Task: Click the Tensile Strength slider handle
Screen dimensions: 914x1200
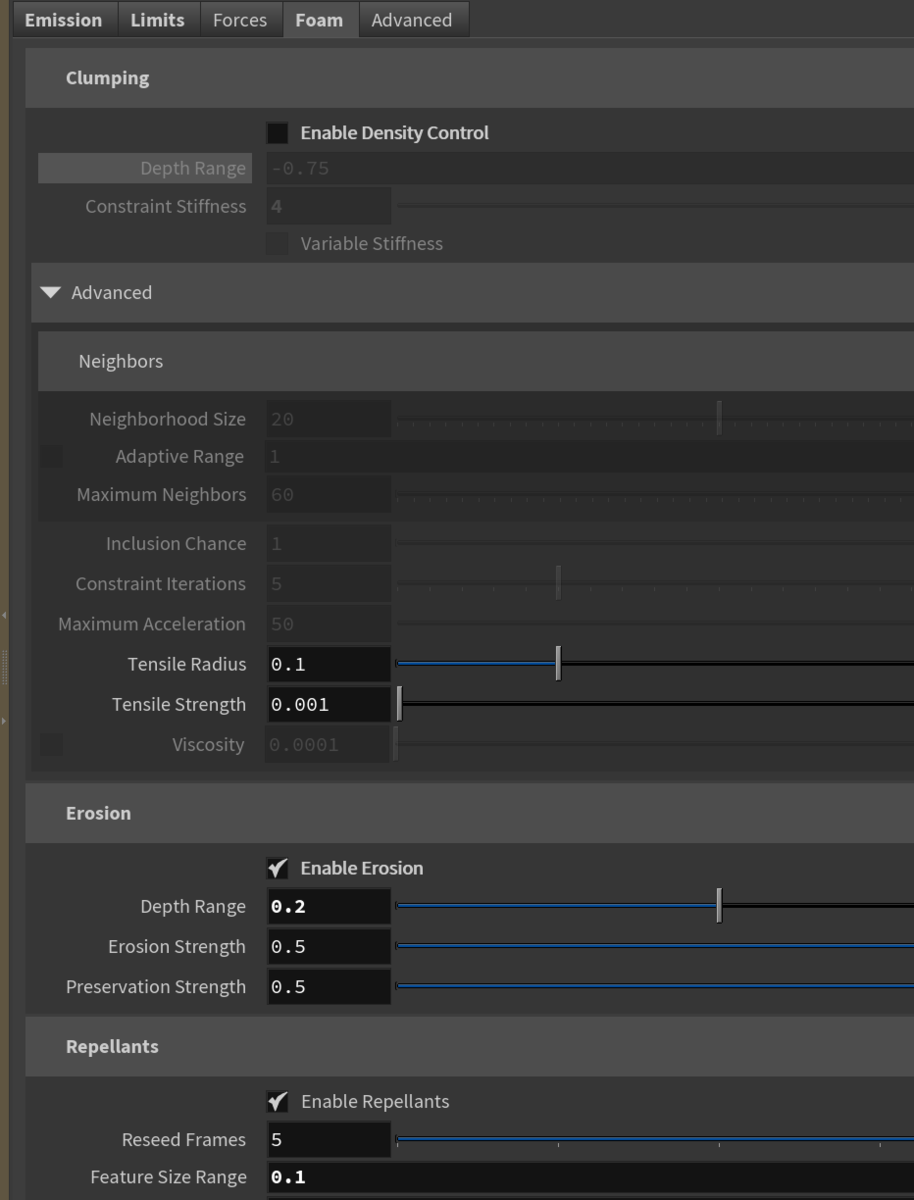Action: pos(399,704)
